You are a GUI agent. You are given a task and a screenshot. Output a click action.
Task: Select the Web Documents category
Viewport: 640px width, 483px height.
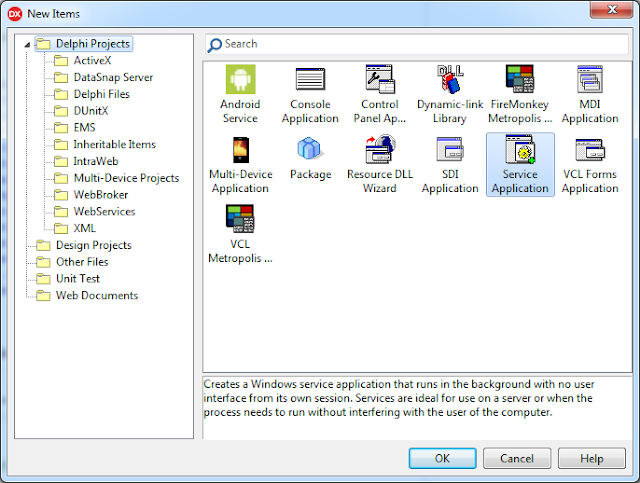click(97, 295)
